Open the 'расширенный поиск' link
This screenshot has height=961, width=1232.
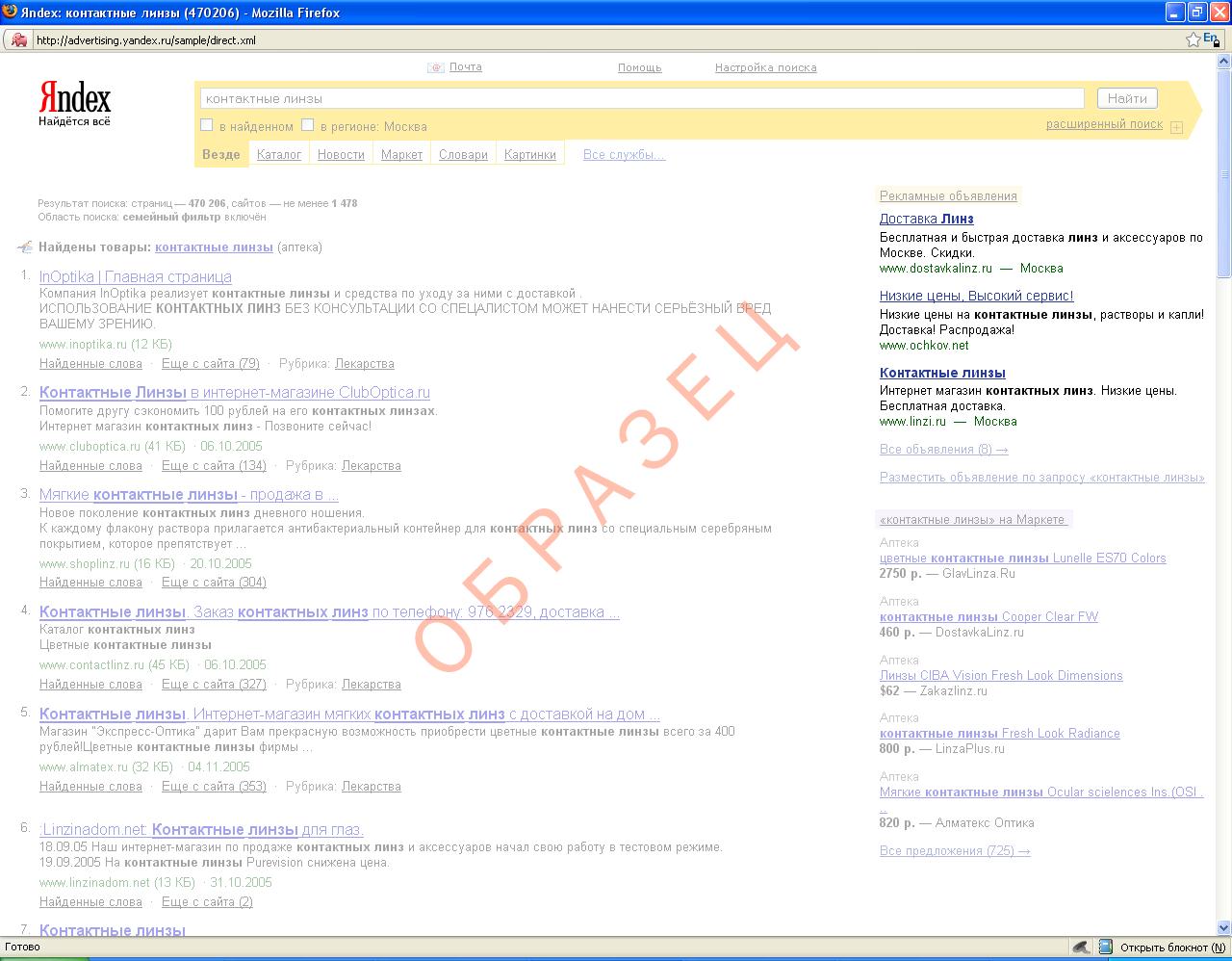pos(1105,124)
